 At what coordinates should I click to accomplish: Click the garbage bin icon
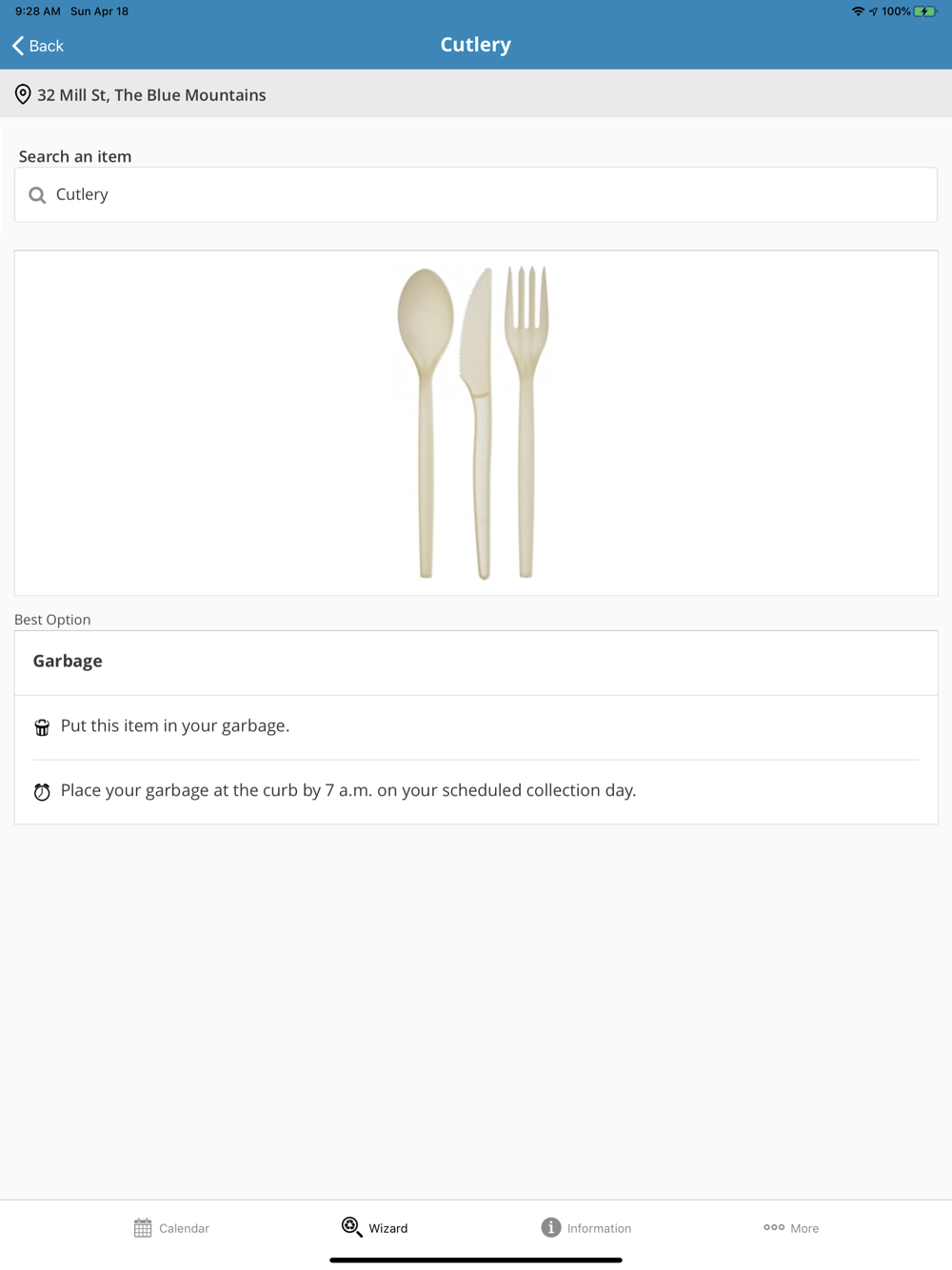click(x=42, y=727)
